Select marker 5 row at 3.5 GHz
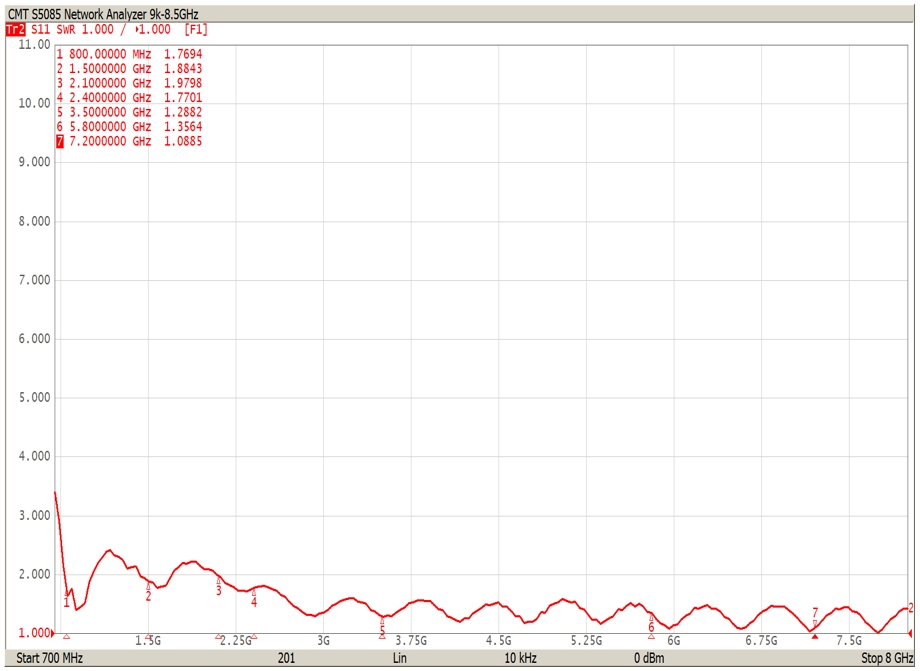 [x=130, y=113]
